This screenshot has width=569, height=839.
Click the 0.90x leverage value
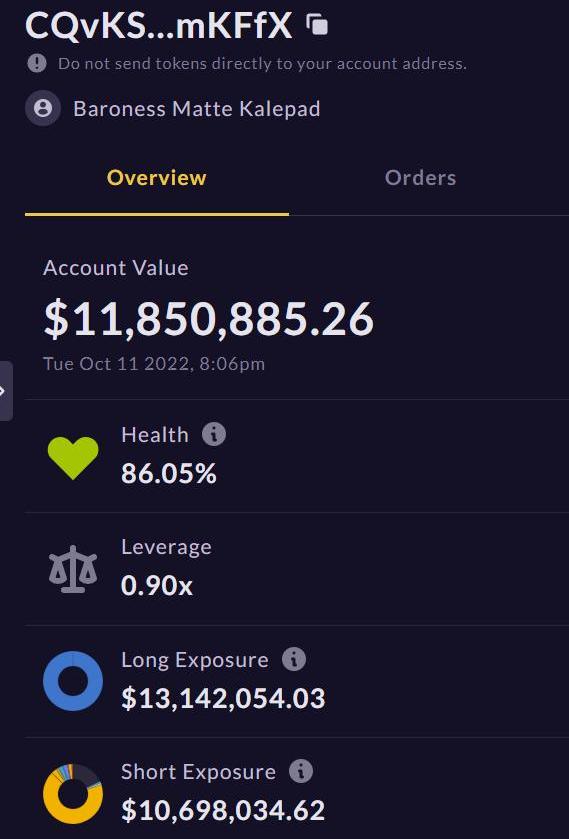tap(156, 586)
